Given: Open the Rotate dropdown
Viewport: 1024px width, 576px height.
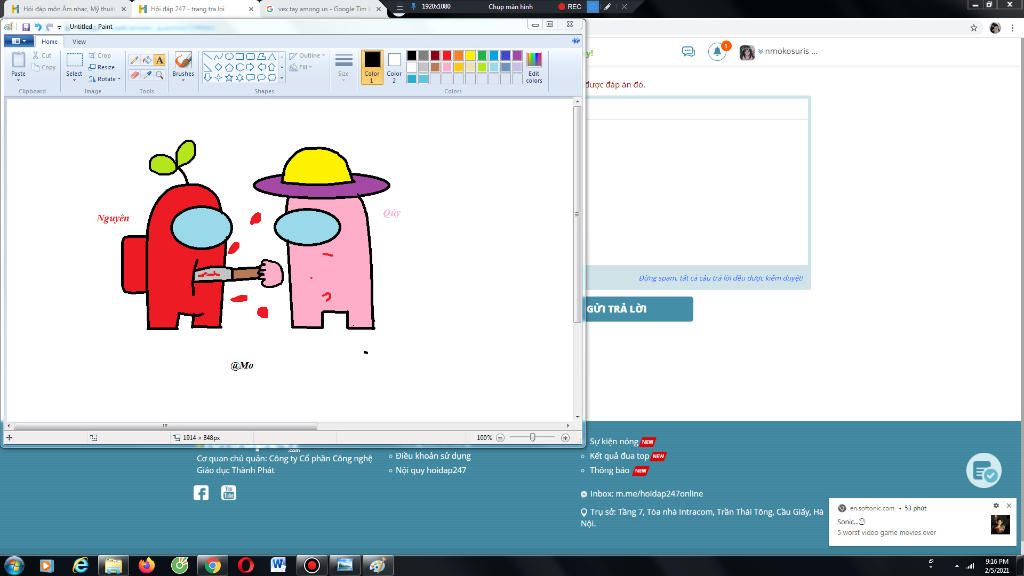Looking at the screenshot, I should point(104,78).
